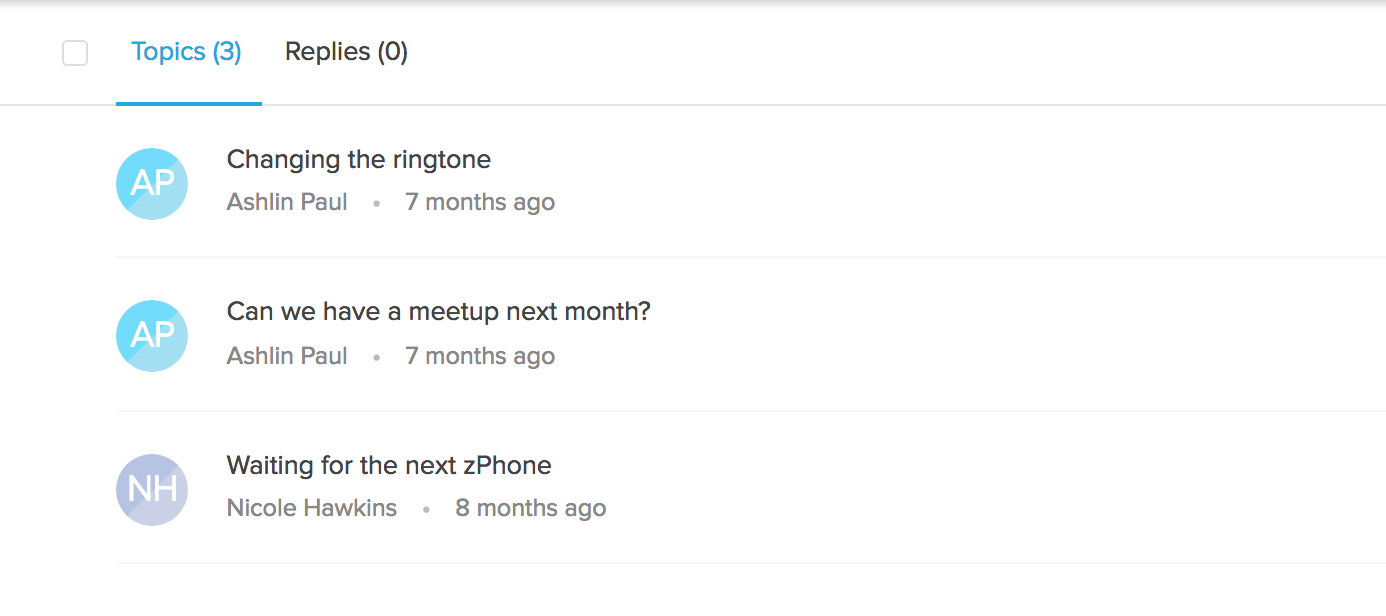
Task: Click dot separator in the meetup topic row
Action: pos(376,358)
